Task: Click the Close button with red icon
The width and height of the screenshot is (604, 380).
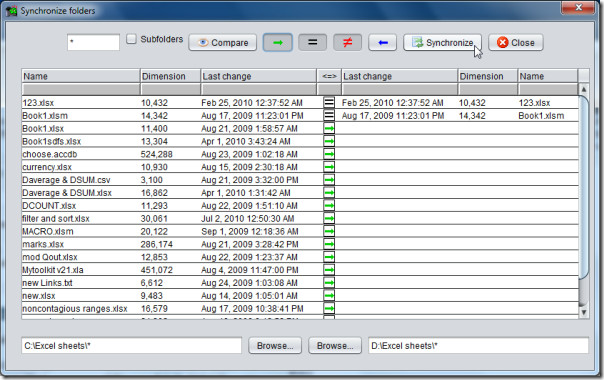Action: tap(516, 42)
